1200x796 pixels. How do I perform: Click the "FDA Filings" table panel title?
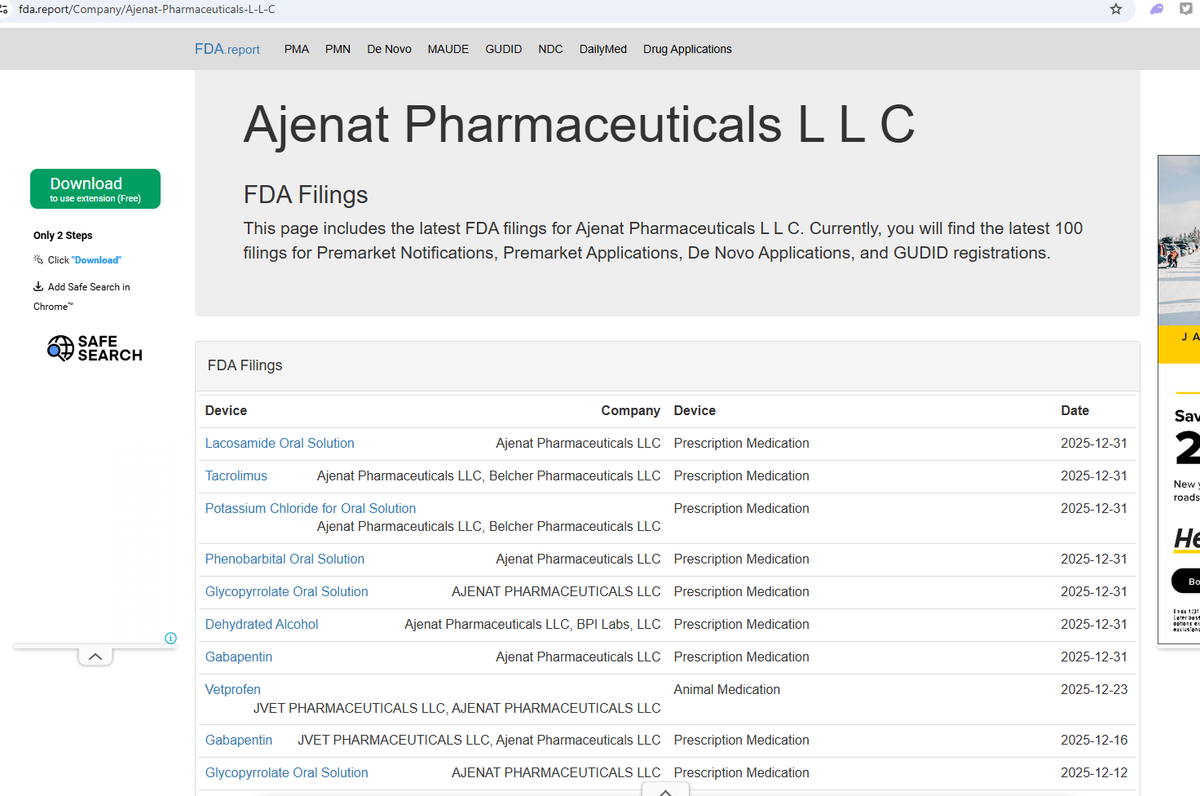245,365
